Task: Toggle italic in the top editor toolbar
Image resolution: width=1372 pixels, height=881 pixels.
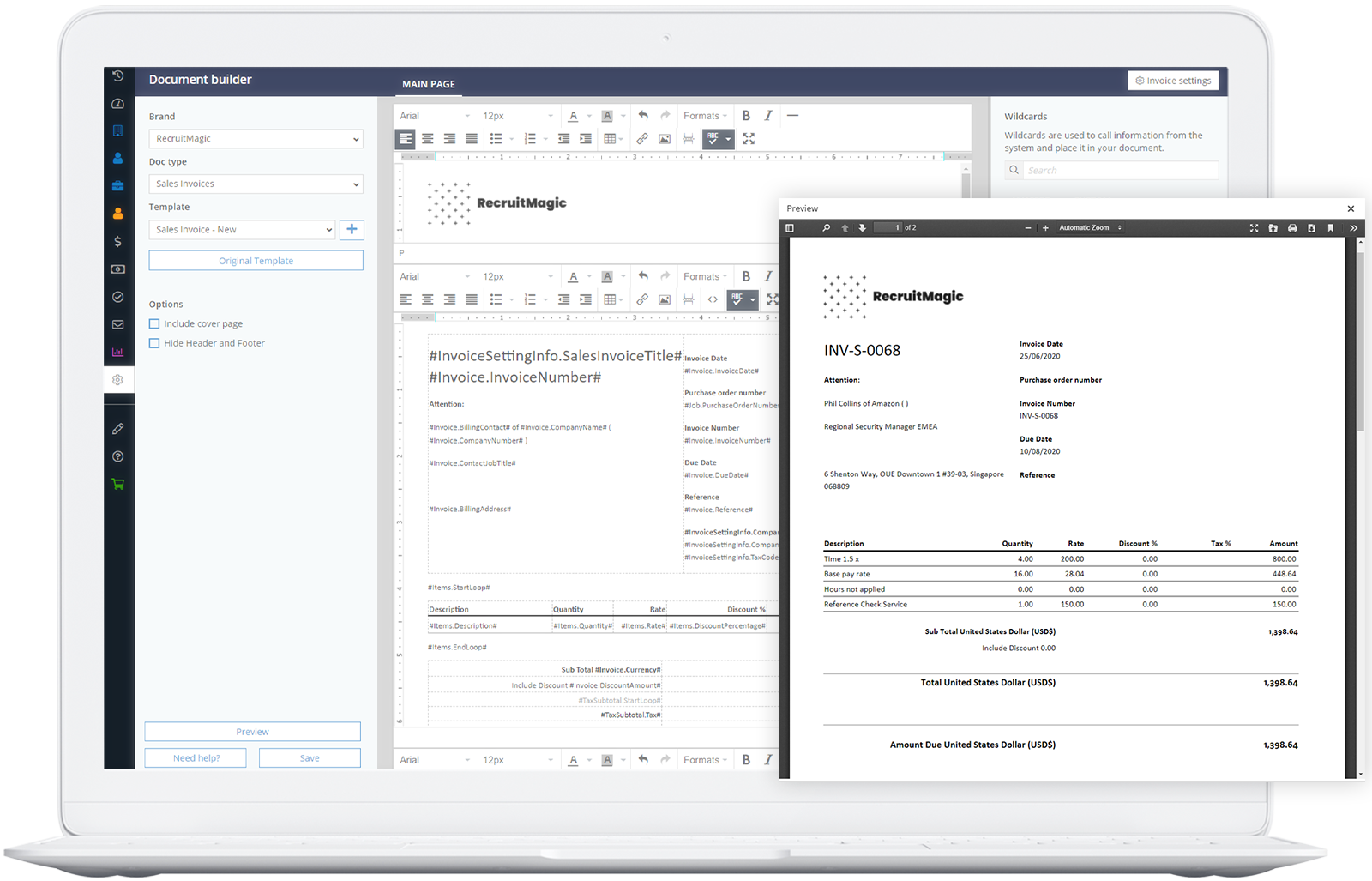Action: [768, 116]
